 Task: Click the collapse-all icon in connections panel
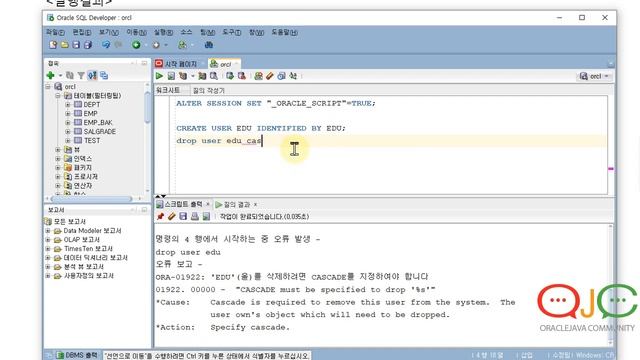104,76
